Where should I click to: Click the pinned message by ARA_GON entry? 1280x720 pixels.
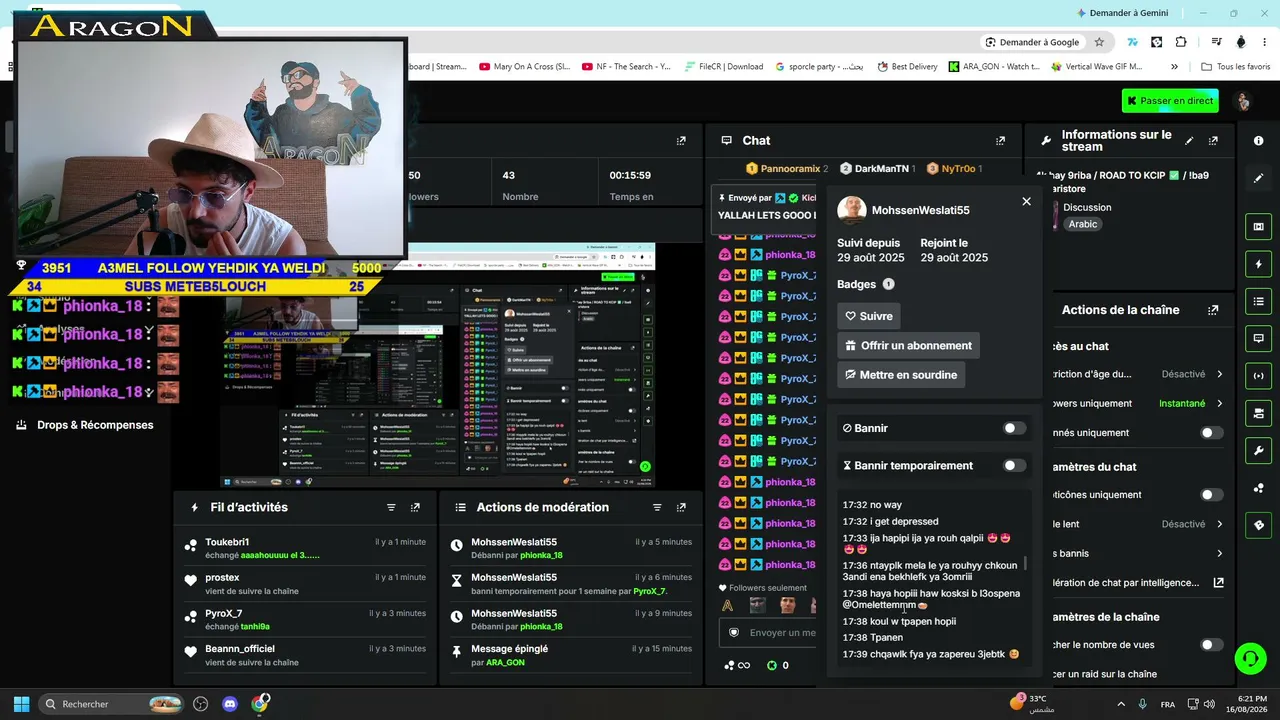tap(569, 655)
